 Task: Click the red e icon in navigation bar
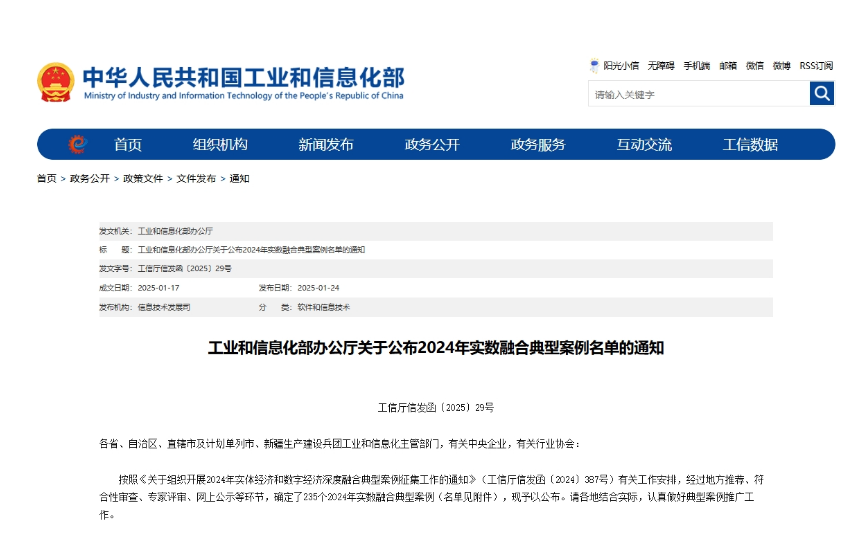(x=78, y=145)
